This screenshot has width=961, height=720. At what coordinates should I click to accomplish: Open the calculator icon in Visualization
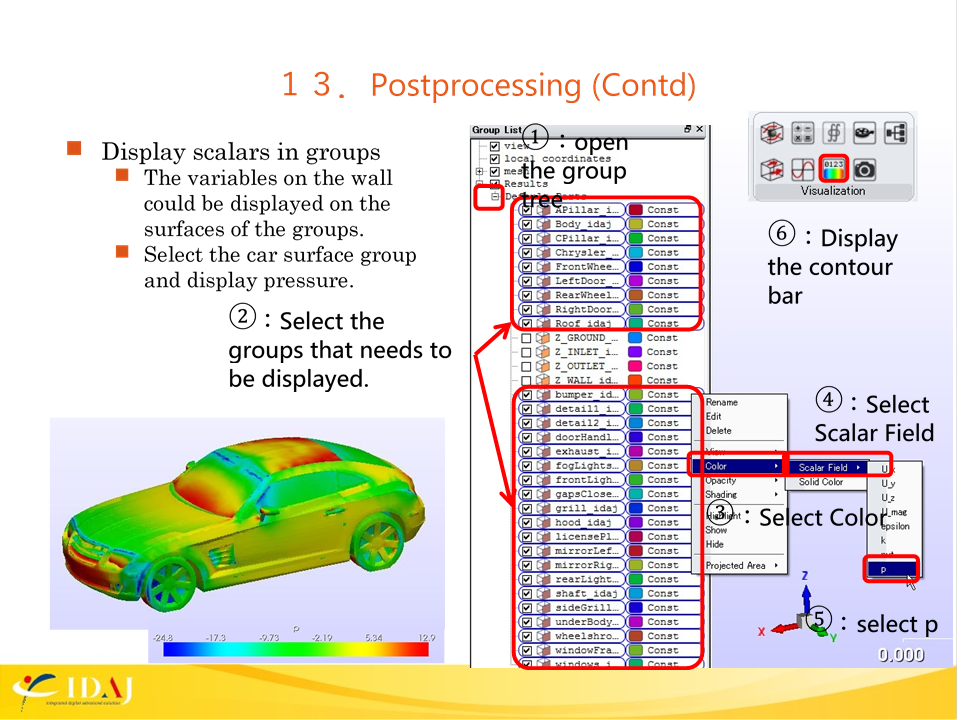(802, 132)
